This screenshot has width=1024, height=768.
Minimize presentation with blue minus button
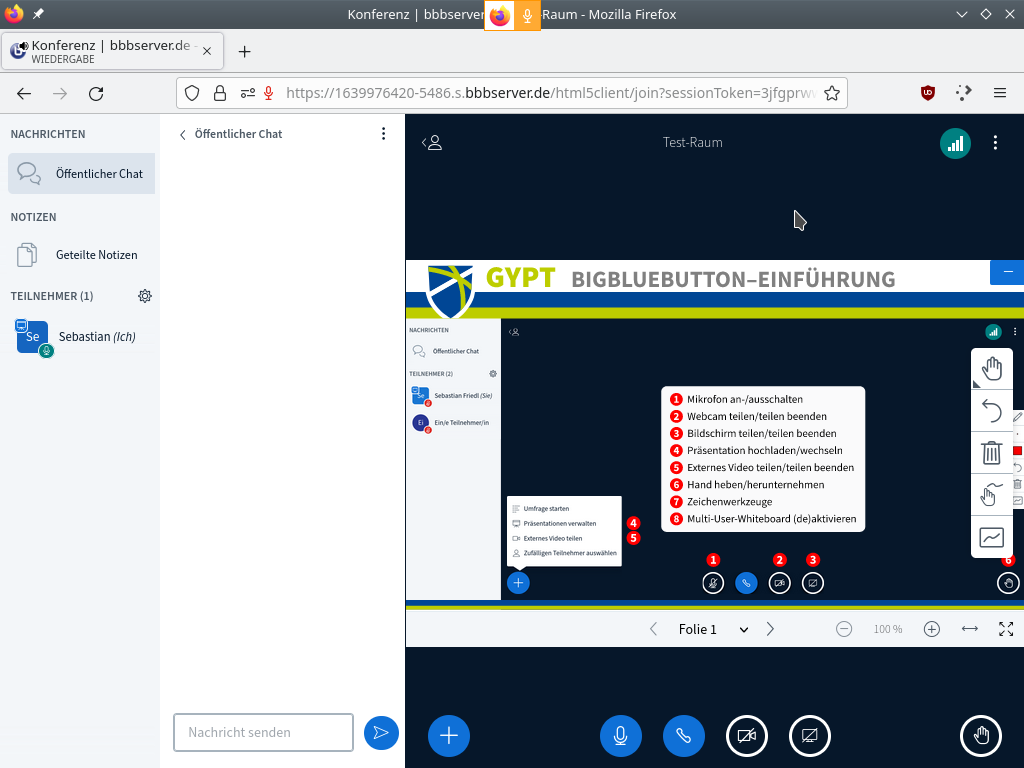point(1007,272)
